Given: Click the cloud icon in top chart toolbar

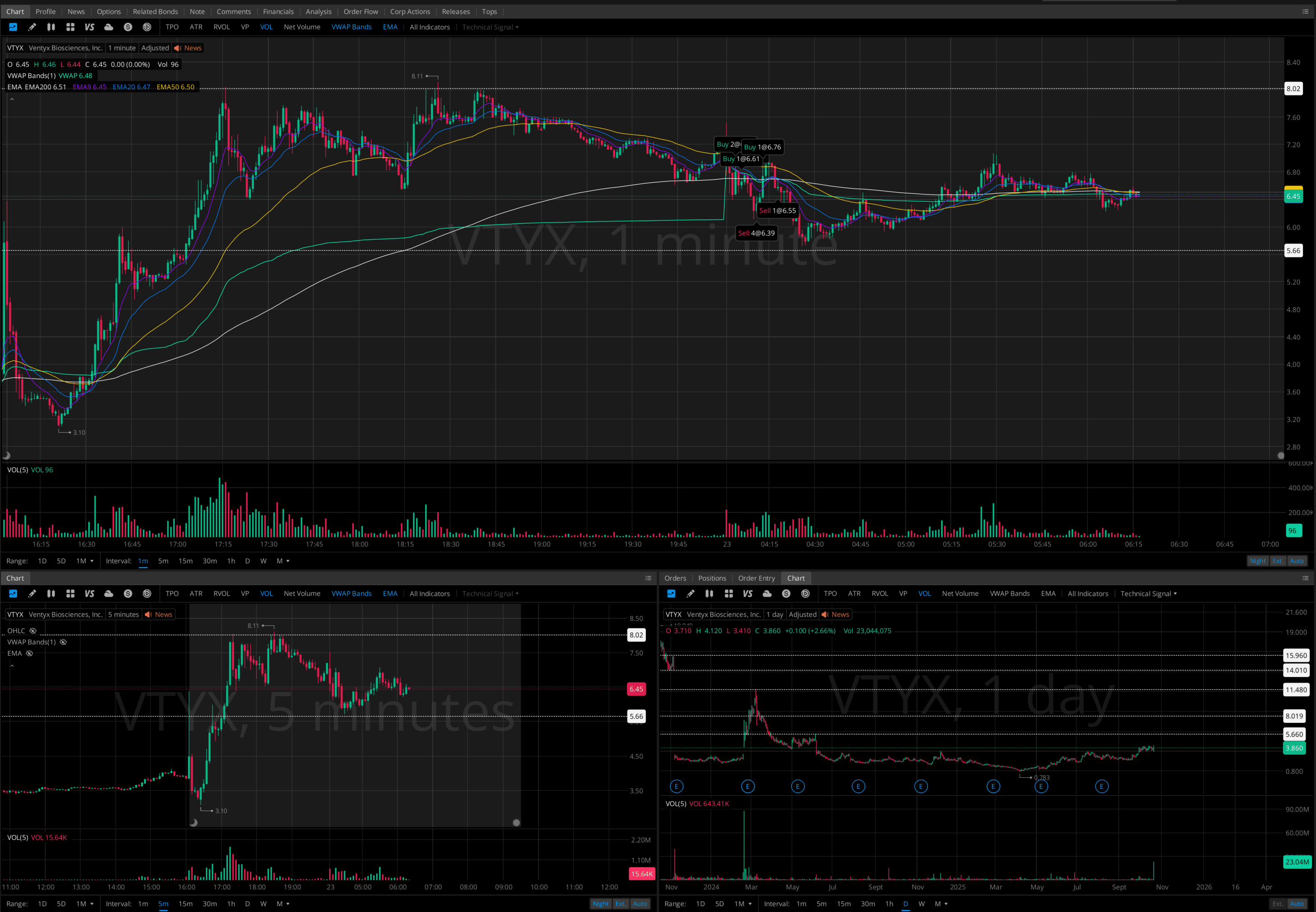Looking at the screenshot, I should (x=109, y=27).
